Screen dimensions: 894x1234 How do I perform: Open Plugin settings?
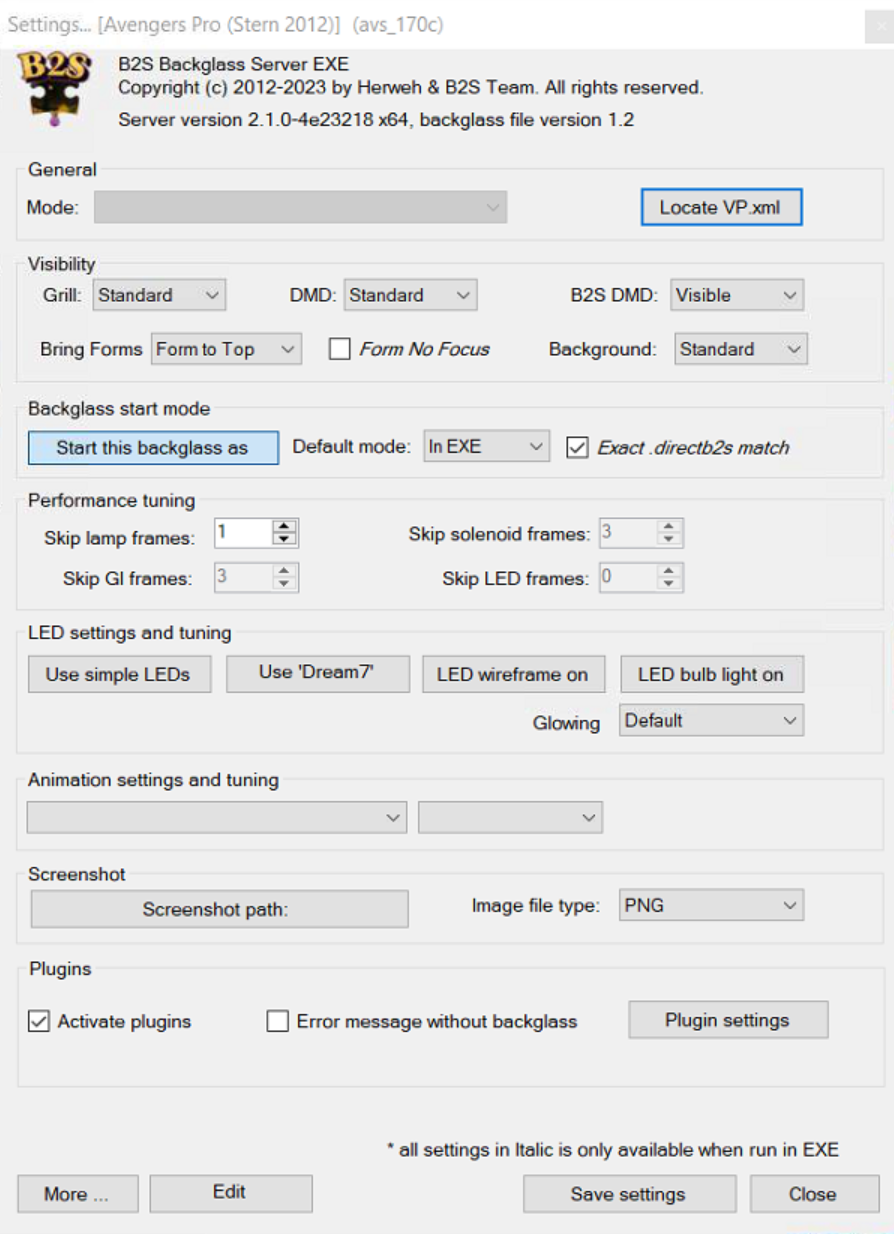coord(727,1020)
